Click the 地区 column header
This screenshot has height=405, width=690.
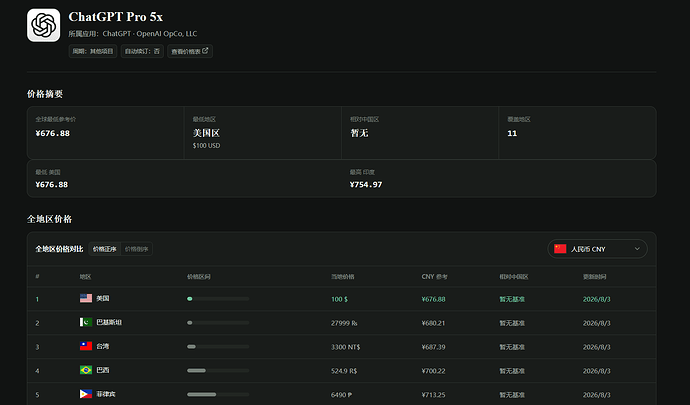(85, 277)
